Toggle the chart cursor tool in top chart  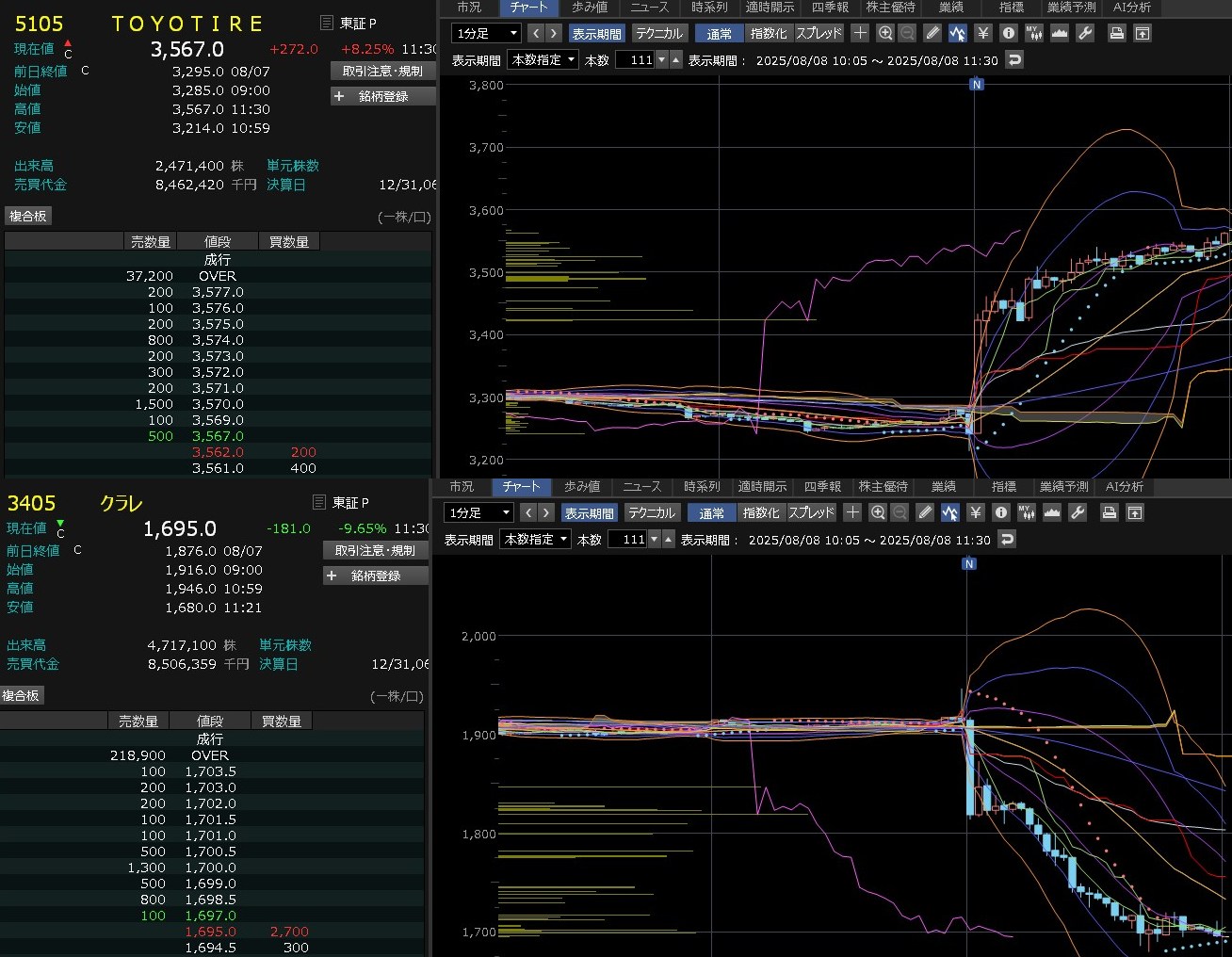click(957, 33)
